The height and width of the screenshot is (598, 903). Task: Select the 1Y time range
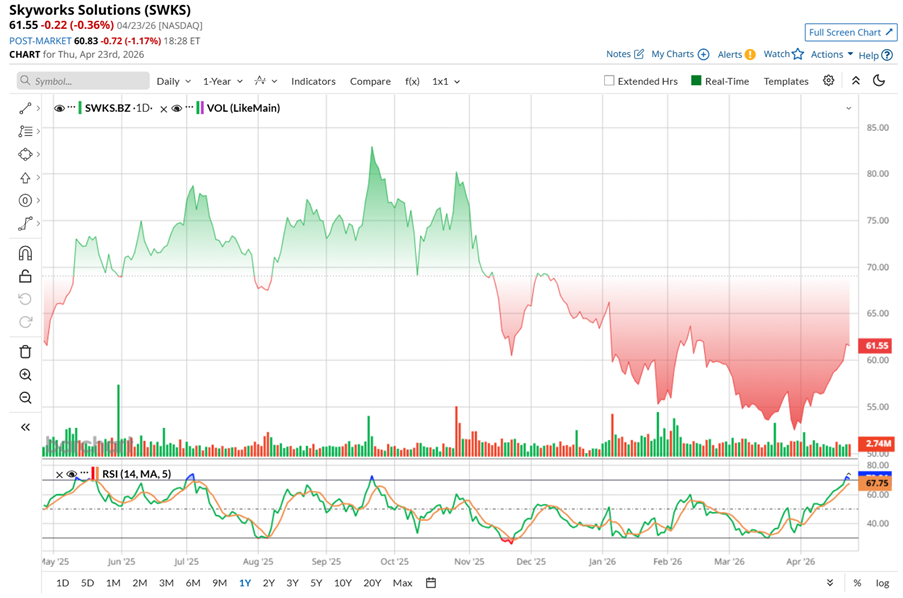pyautogui.click(x=245, y=583)
